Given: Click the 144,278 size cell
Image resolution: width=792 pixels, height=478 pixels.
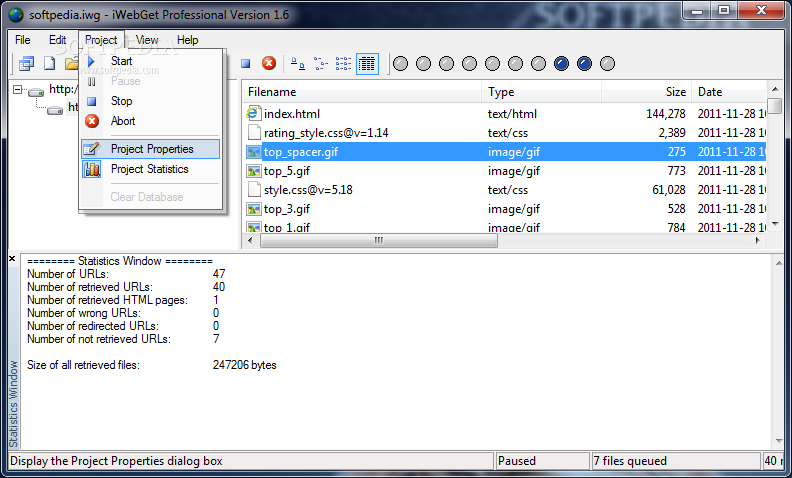Looking at the screenshot, I should [x=666, y=114].
